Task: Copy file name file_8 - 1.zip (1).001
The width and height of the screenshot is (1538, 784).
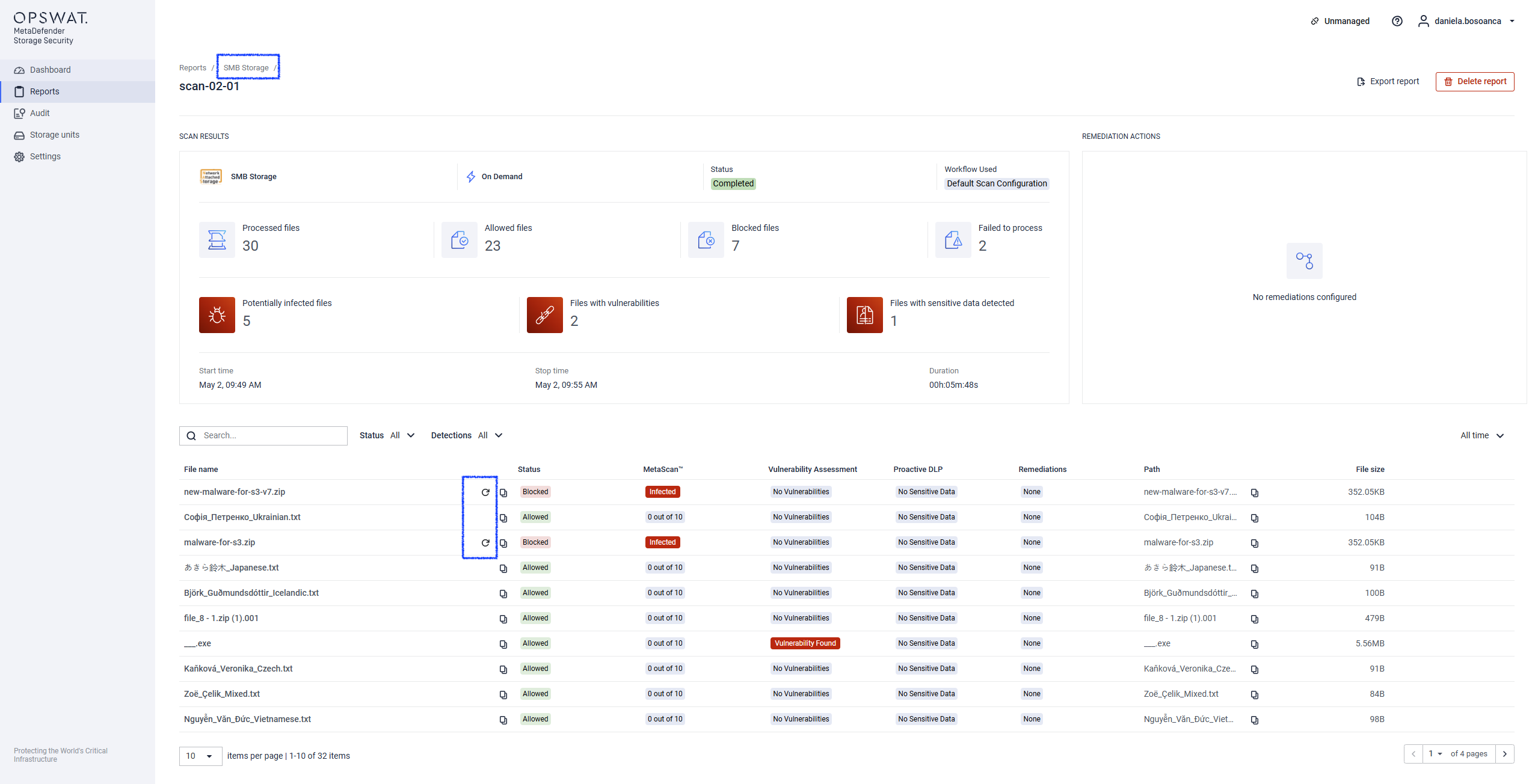Action: click(x=503, y=619)
